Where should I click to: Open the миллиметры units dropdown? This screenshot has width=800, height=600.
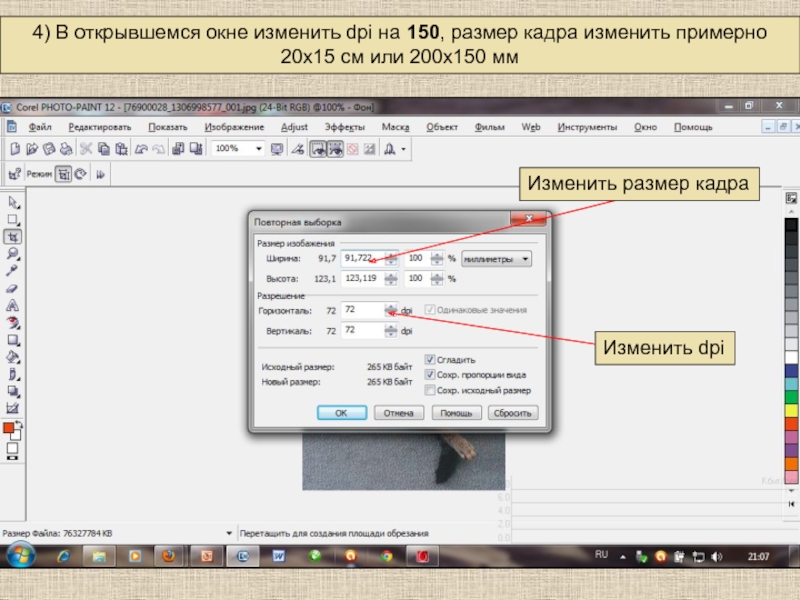click(x=496, y=259)
